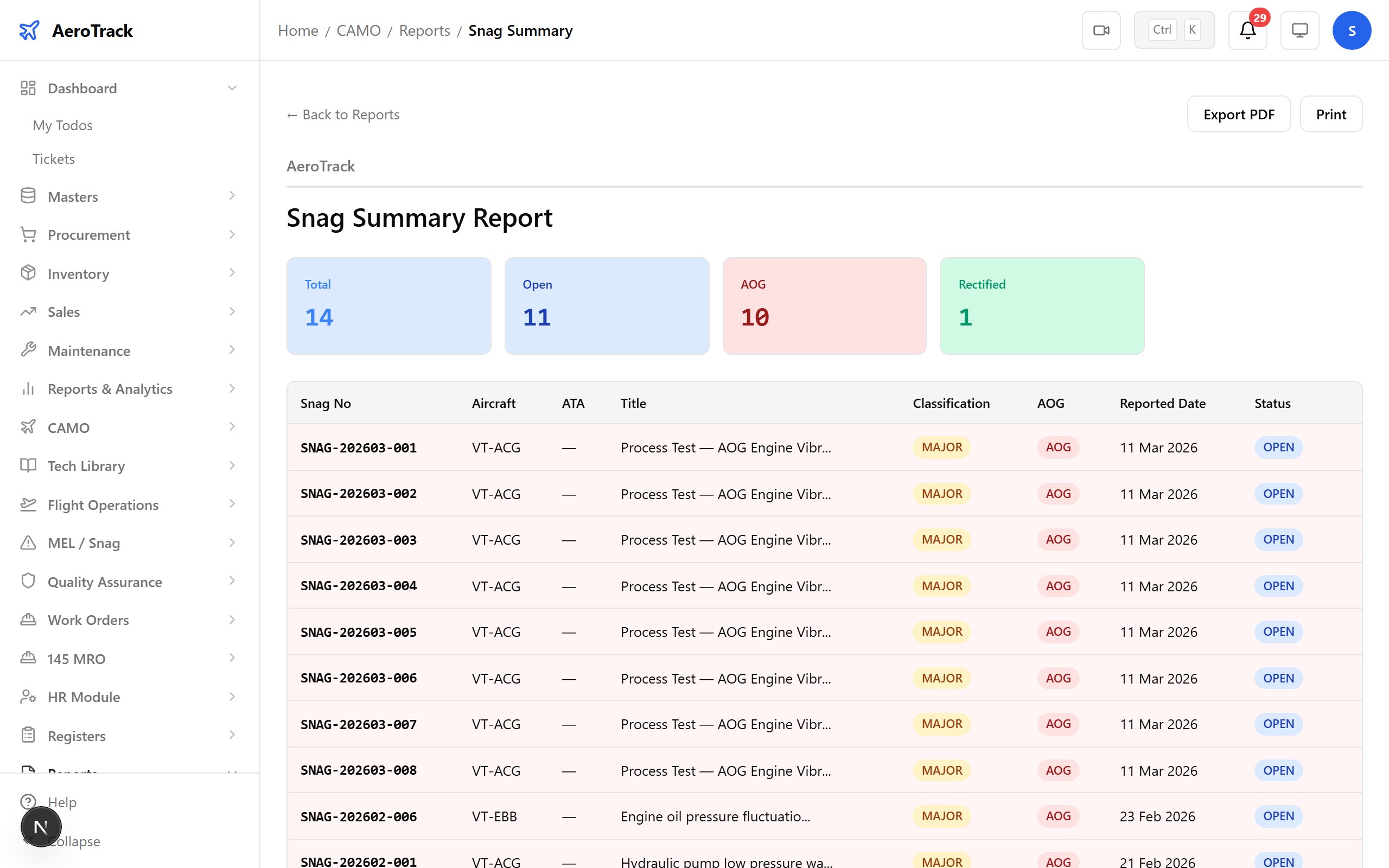Open Tickets from the Dashboard menu
This screenshot has width=1389, height=868.
[x=53, y=158]
